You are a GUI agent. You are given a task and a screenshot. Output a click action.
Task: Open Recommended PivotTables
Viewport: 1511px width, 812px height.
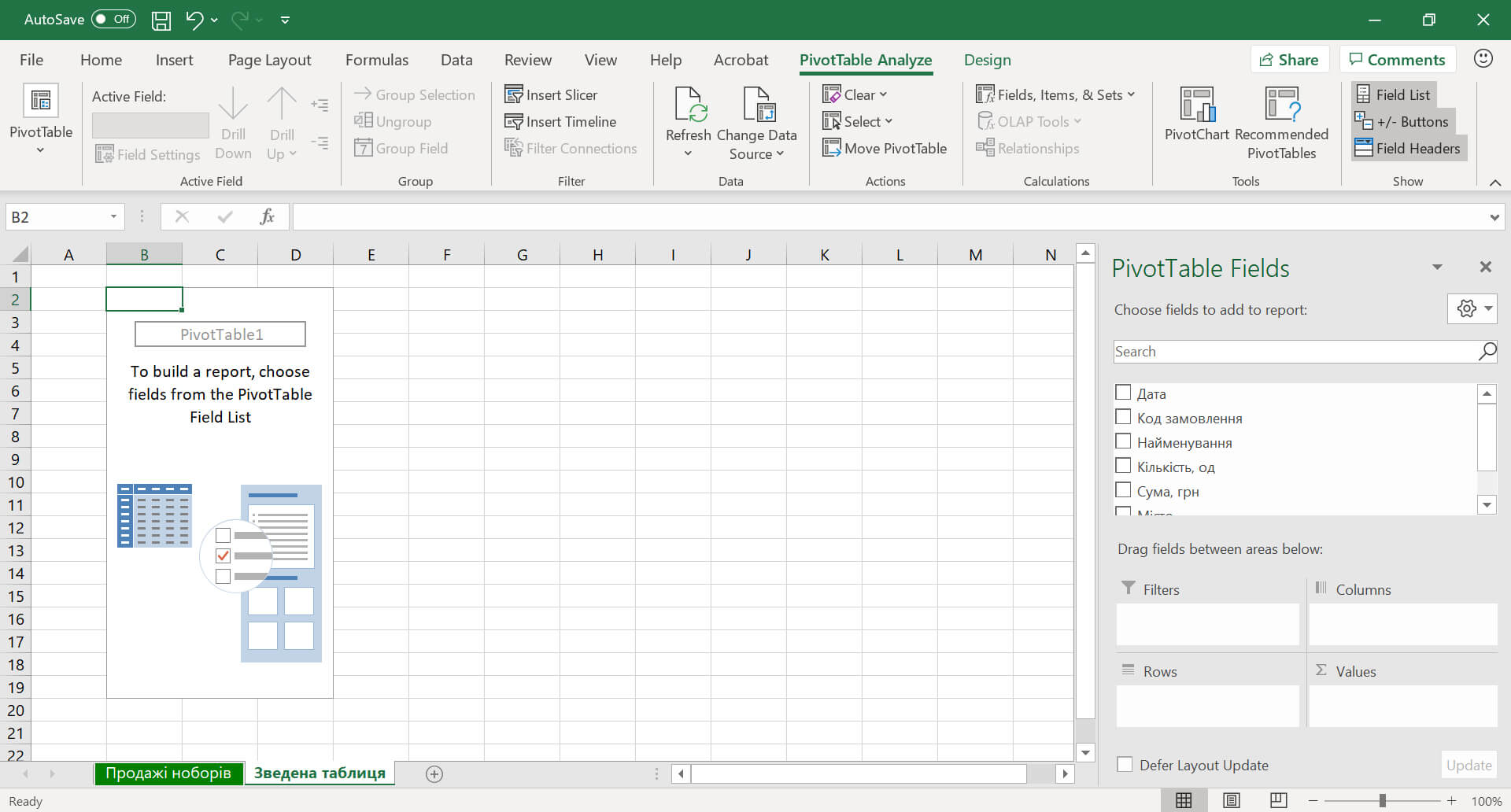pos(1281,122)
